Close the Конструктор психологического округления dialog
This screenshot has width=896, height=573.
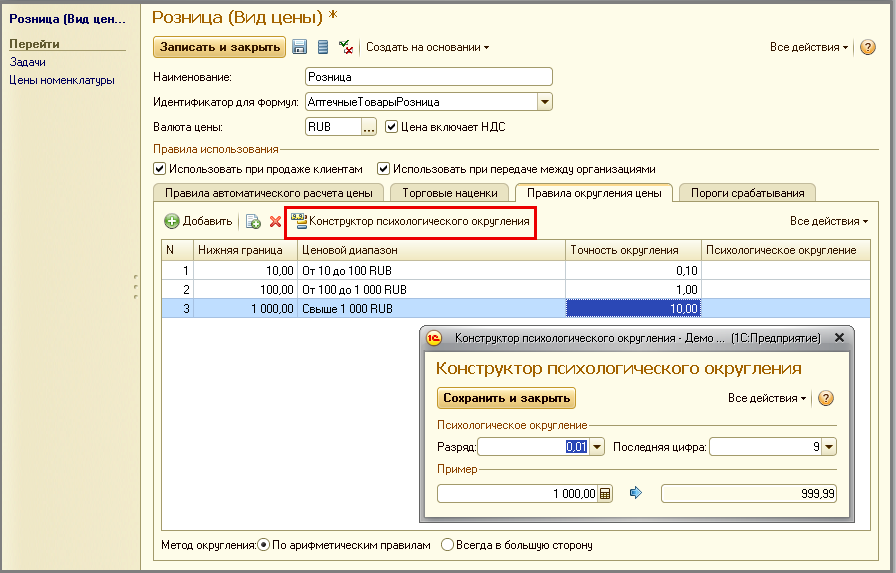tap(839, 338)
